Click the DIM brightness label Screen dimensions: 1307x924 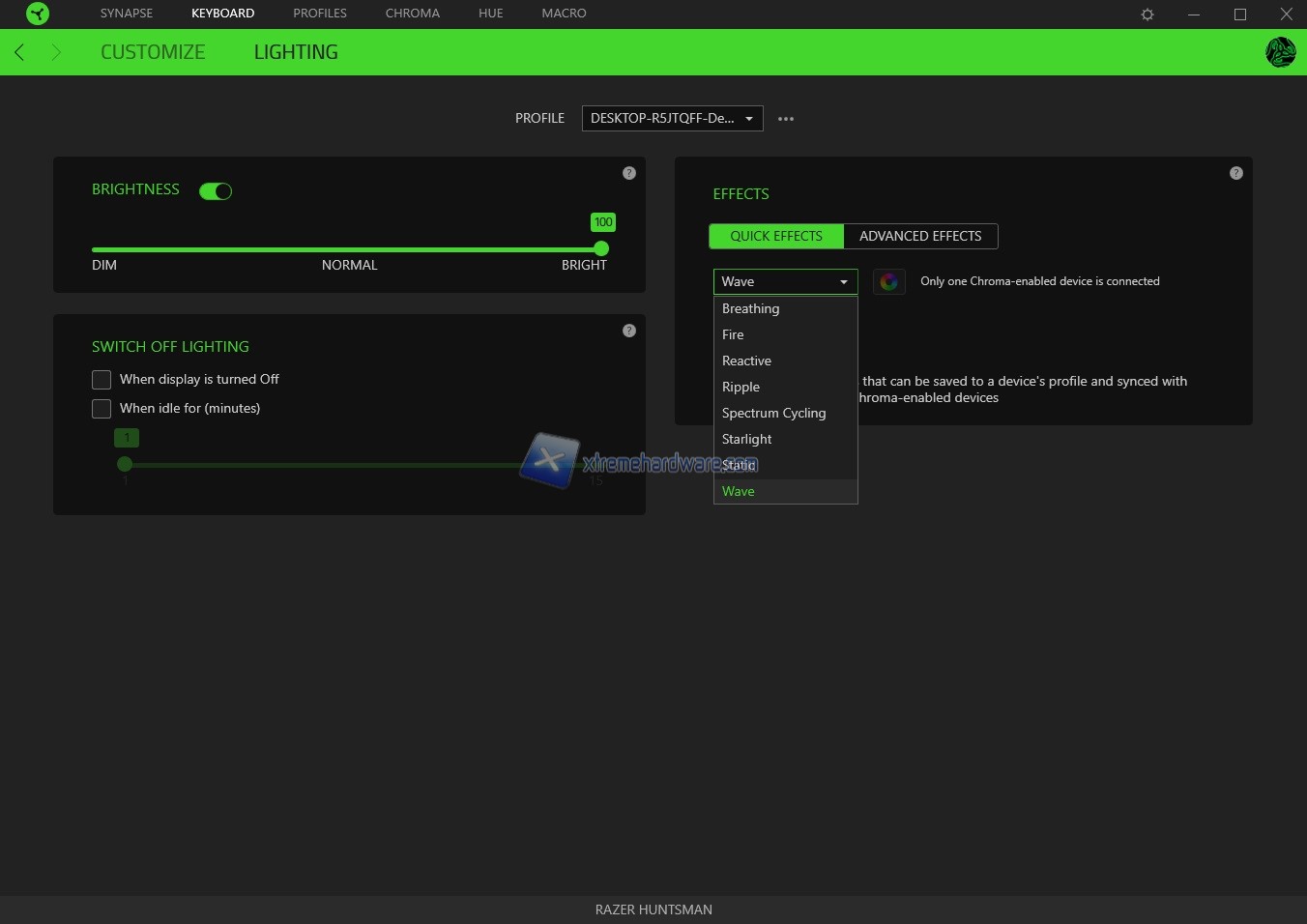tap(104, 265)
